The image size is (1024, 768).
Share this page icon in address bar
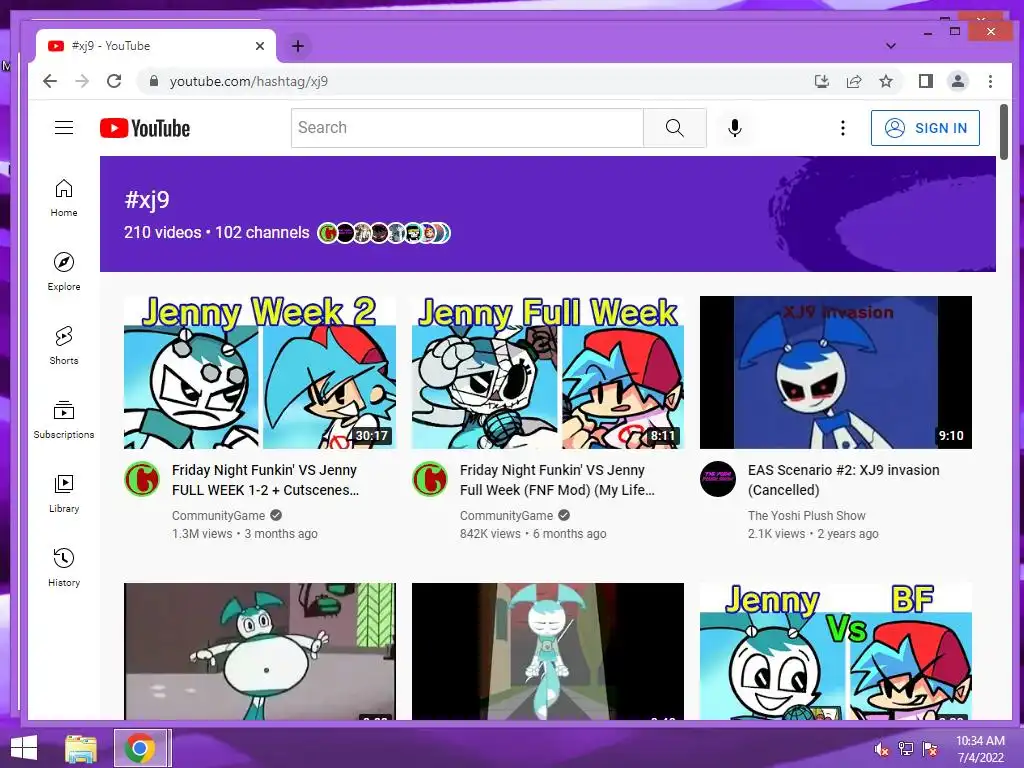click(x=854, y=81)
